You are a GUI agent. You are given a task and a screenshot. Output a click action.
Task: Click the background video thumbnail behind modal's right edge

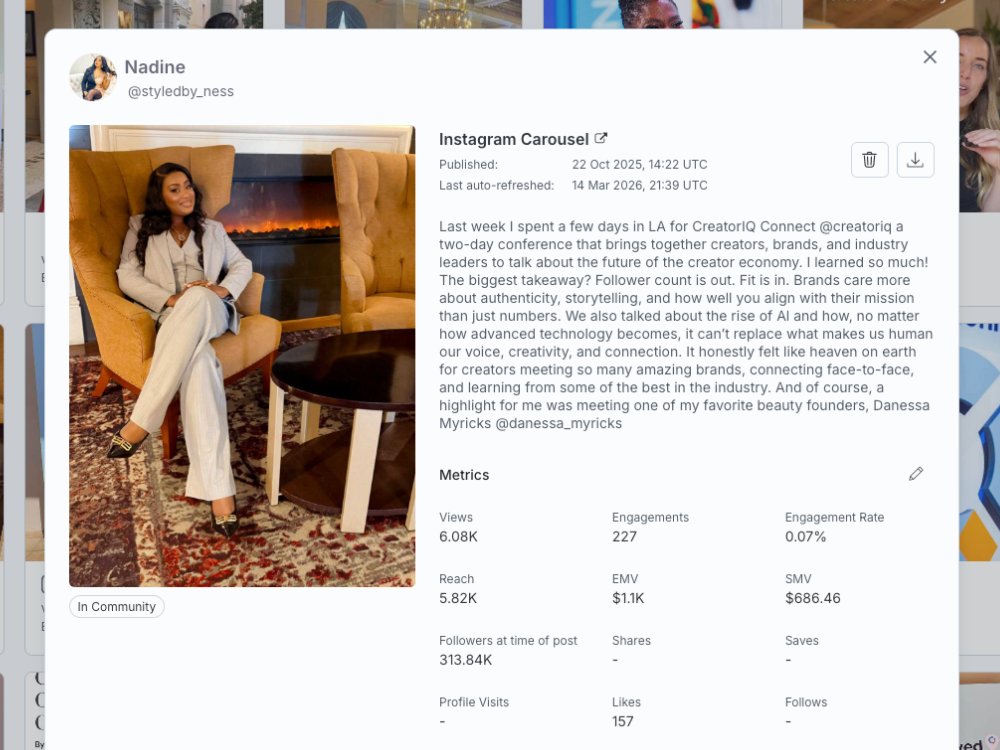point(980,120)
